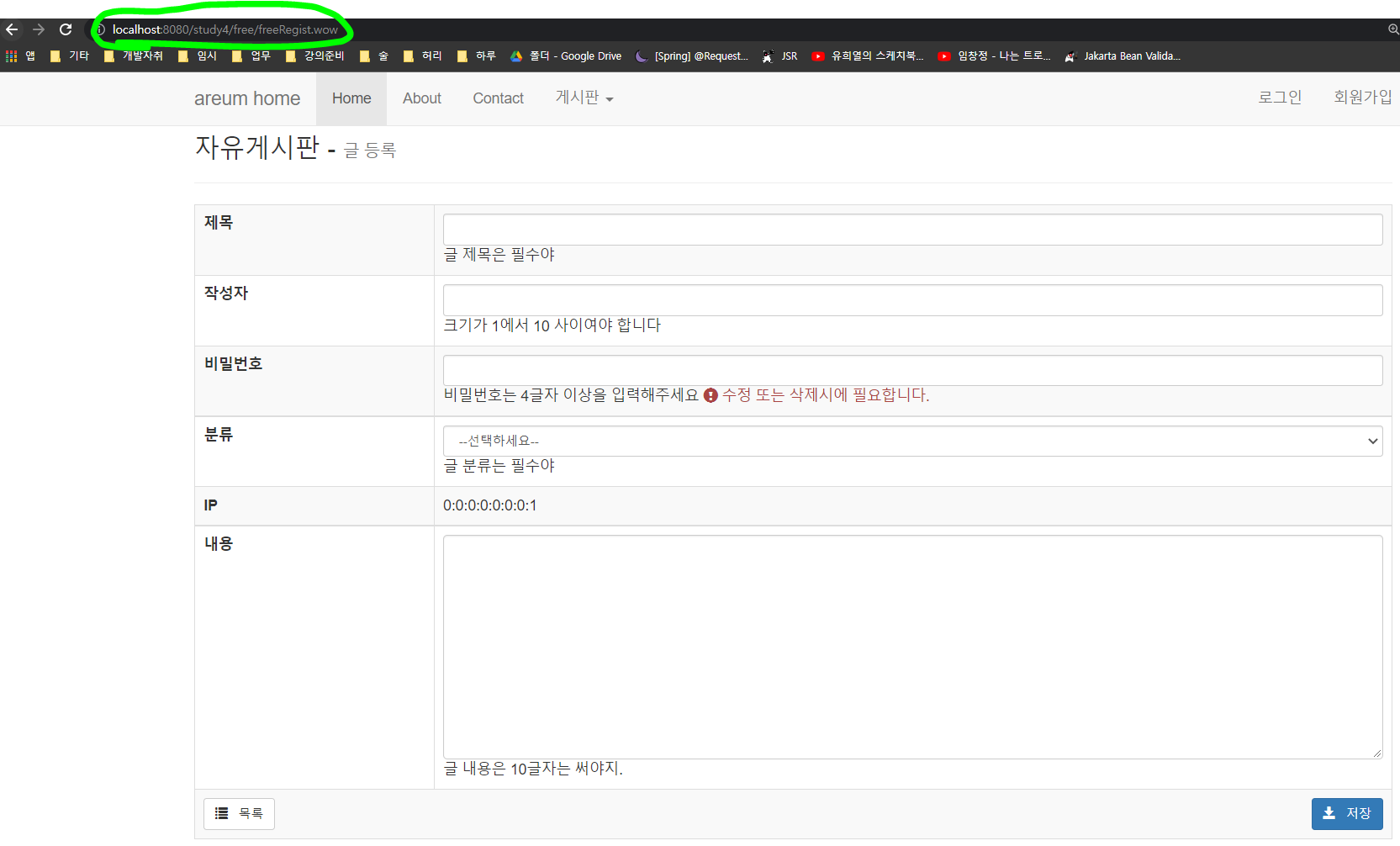Open the 앱 apps grid shortcut
The height and width of the screenshot is (846, 1400).
point(21,56)
